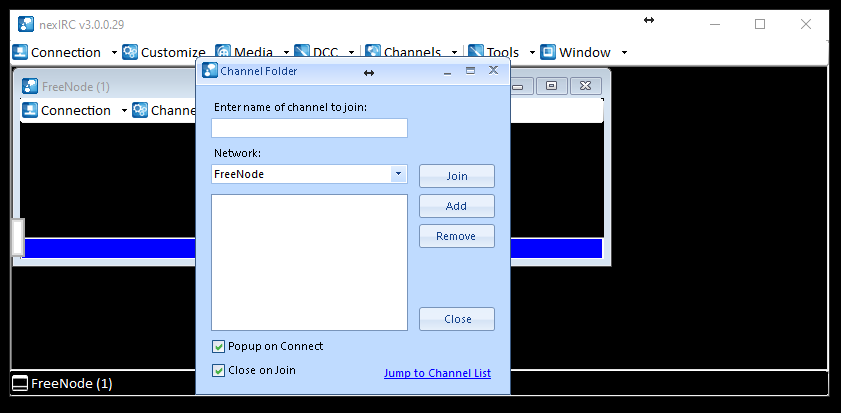841x413 pixels.
Task: Toggle the Close on Join checkbox
Action: pos(218,371)
